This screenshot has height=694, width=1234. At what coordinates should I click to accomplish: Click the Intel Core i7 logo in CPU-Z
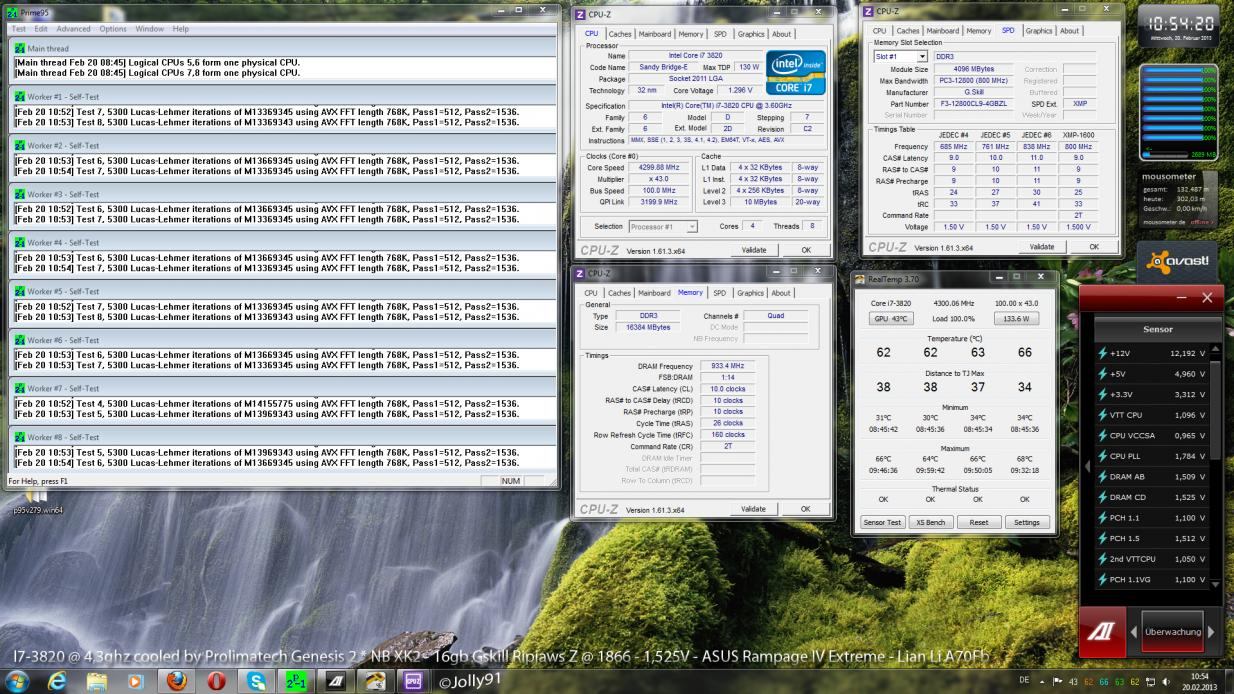(x=795, y=72)
